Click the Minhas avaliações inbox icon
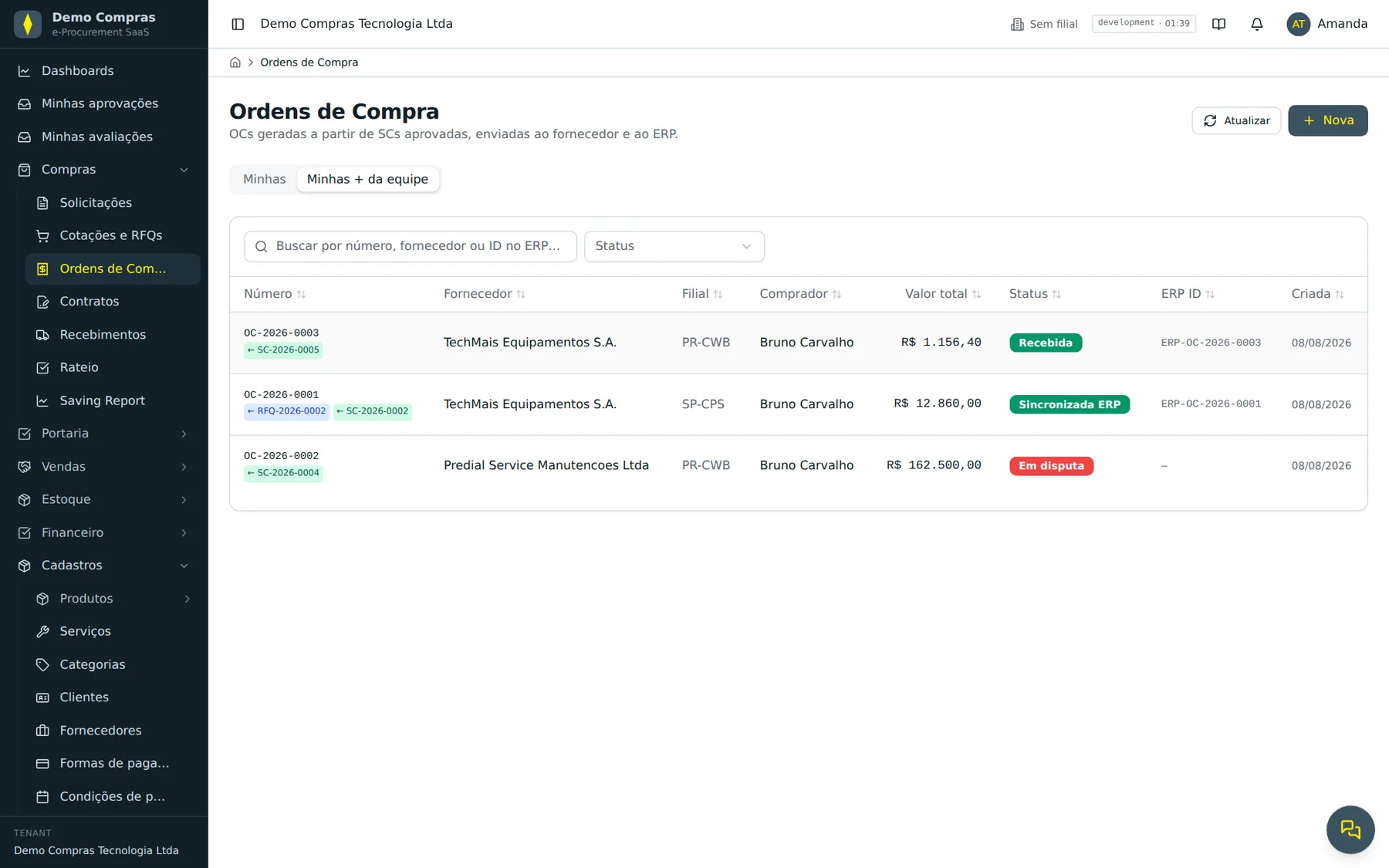This screenshot has height=868, width=1389. [x=25, y=137]
